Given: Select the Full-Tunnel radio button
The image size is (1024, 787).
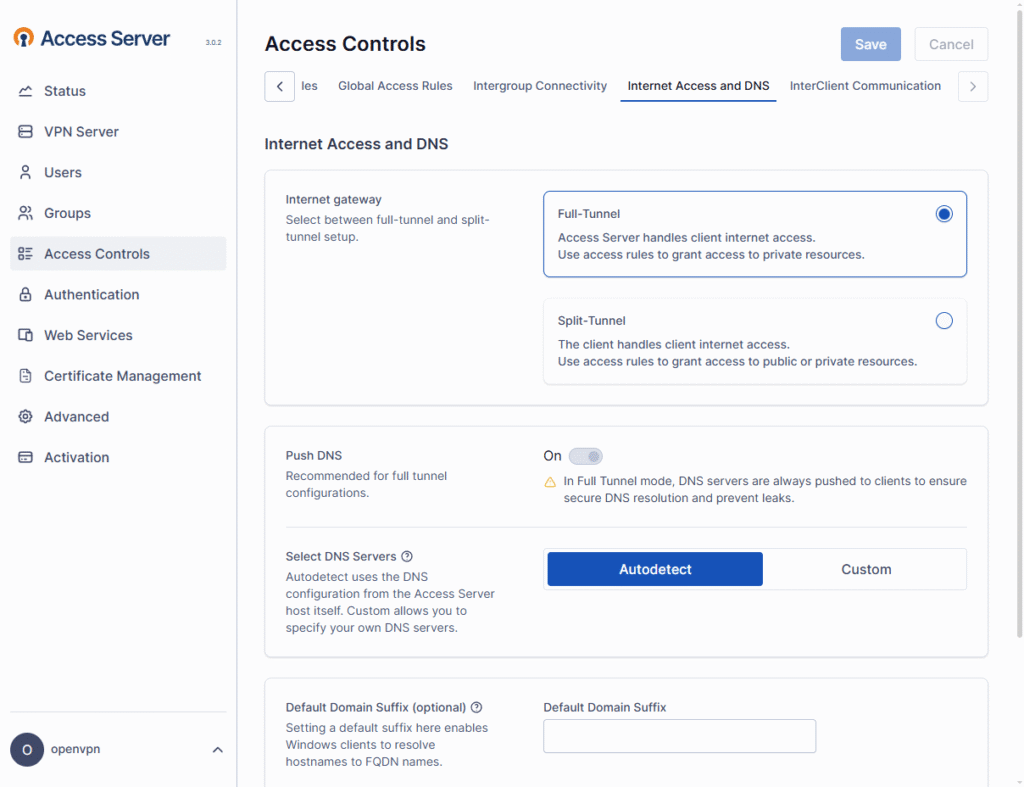Looking at the screenshot, I should (943, 214).
